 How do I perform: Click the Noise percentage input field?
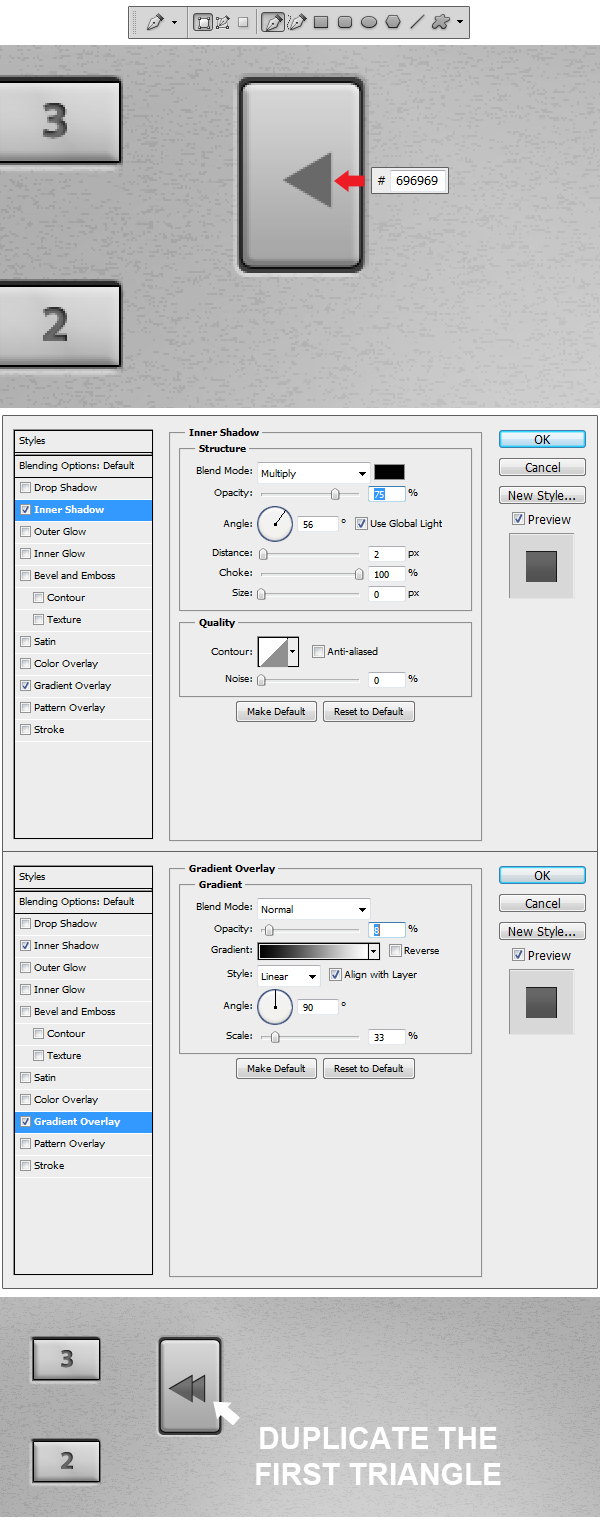pyautogui.click(x=386, y=680)
